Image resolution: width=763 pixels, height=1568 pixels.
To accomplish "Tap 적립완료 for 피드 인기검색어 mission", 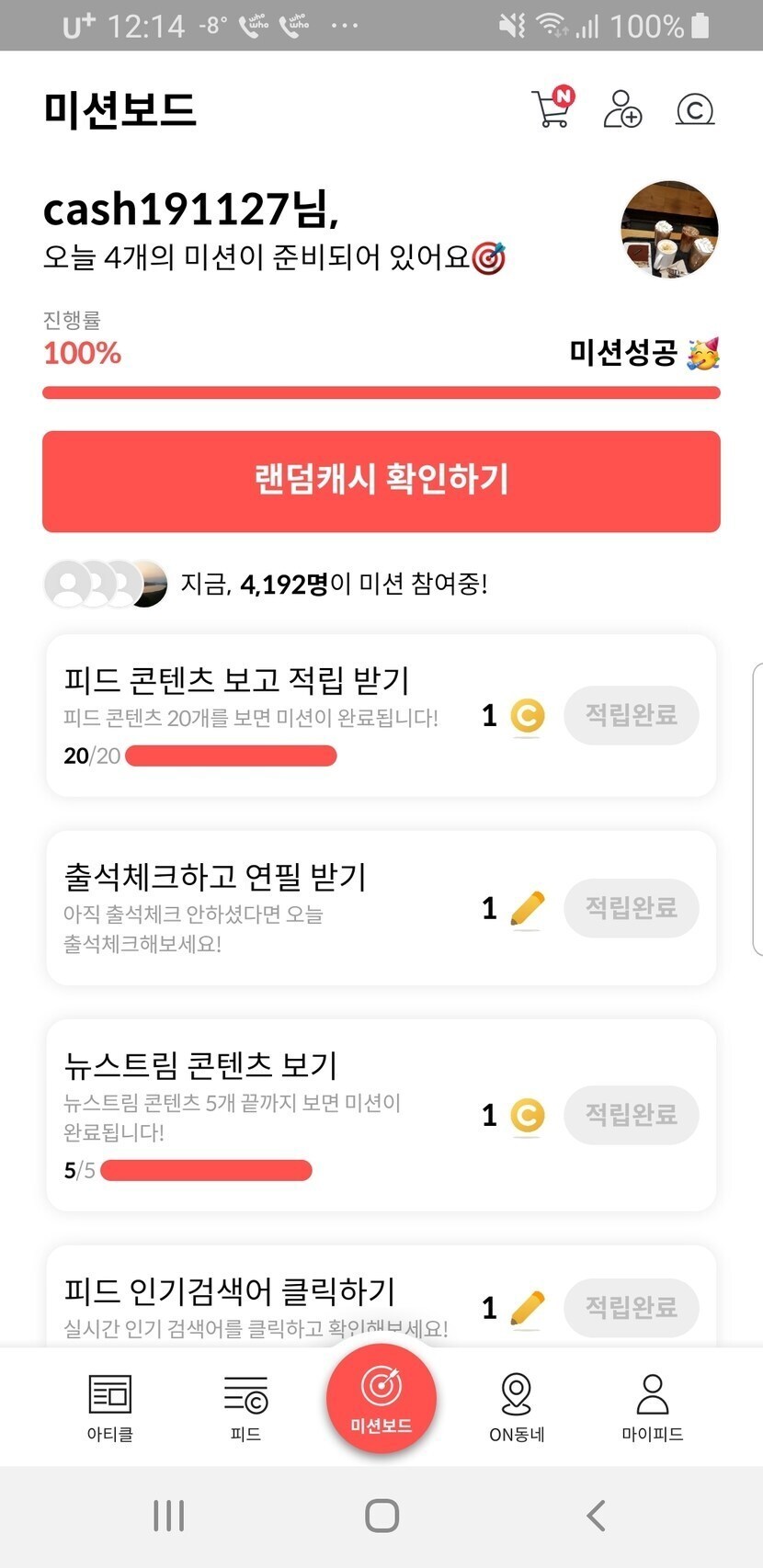I will [x=632, y=1307].
